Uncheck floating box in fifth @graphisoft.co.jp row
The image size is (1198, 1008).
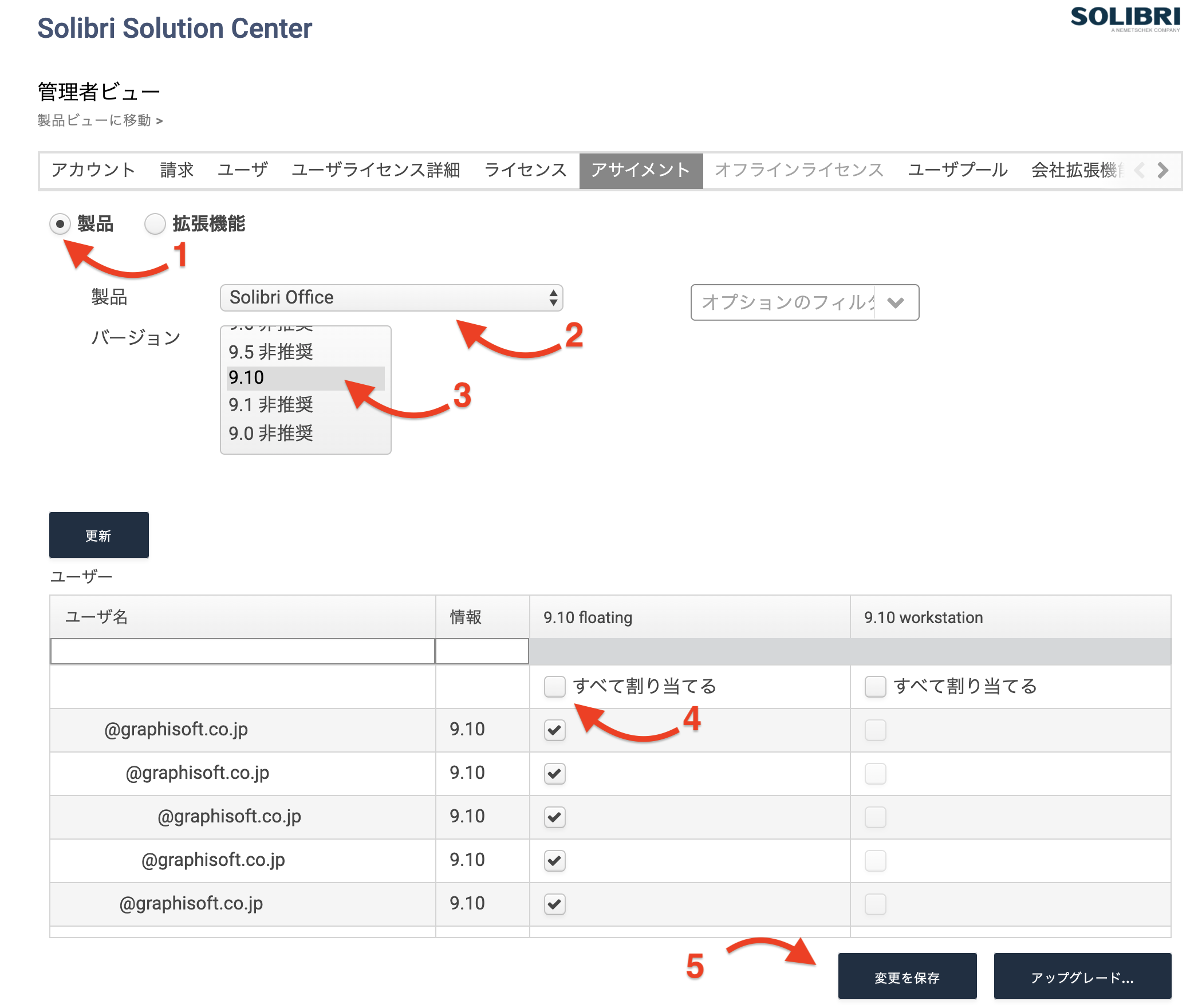tap(554, 904)
